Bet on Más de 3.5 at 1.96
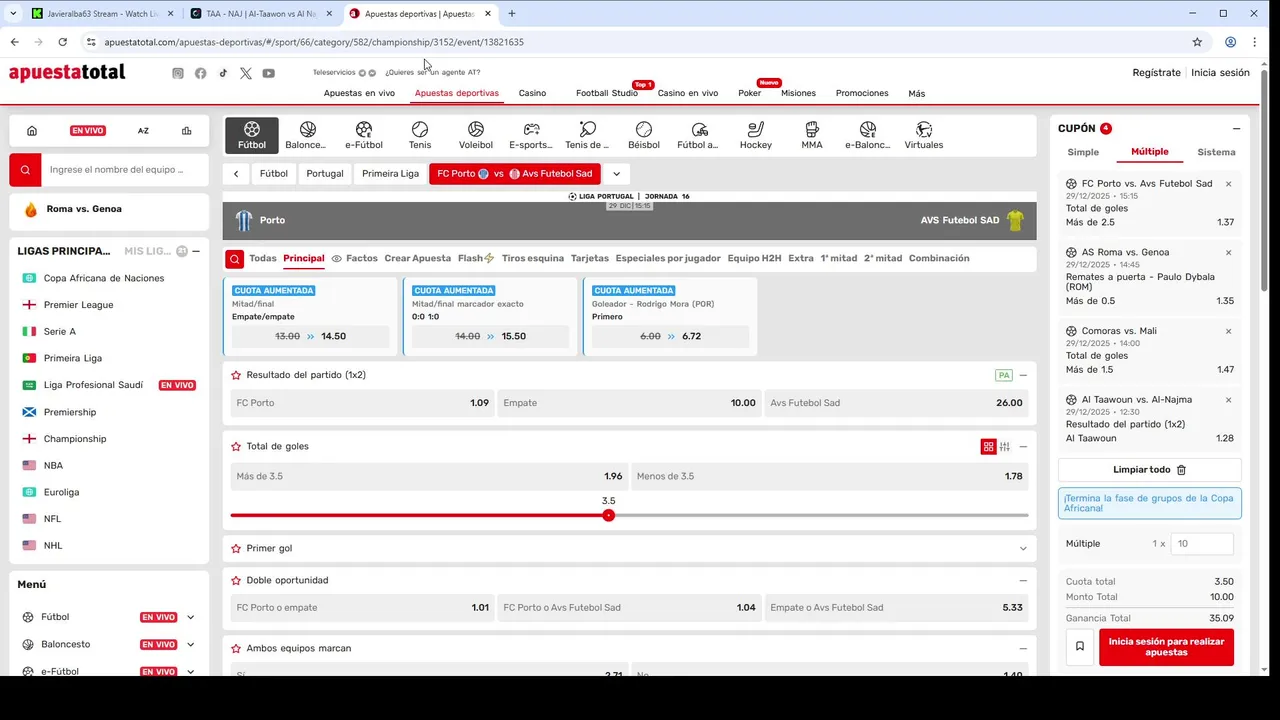Screen dimensions: 1280x720 [429, 477]
